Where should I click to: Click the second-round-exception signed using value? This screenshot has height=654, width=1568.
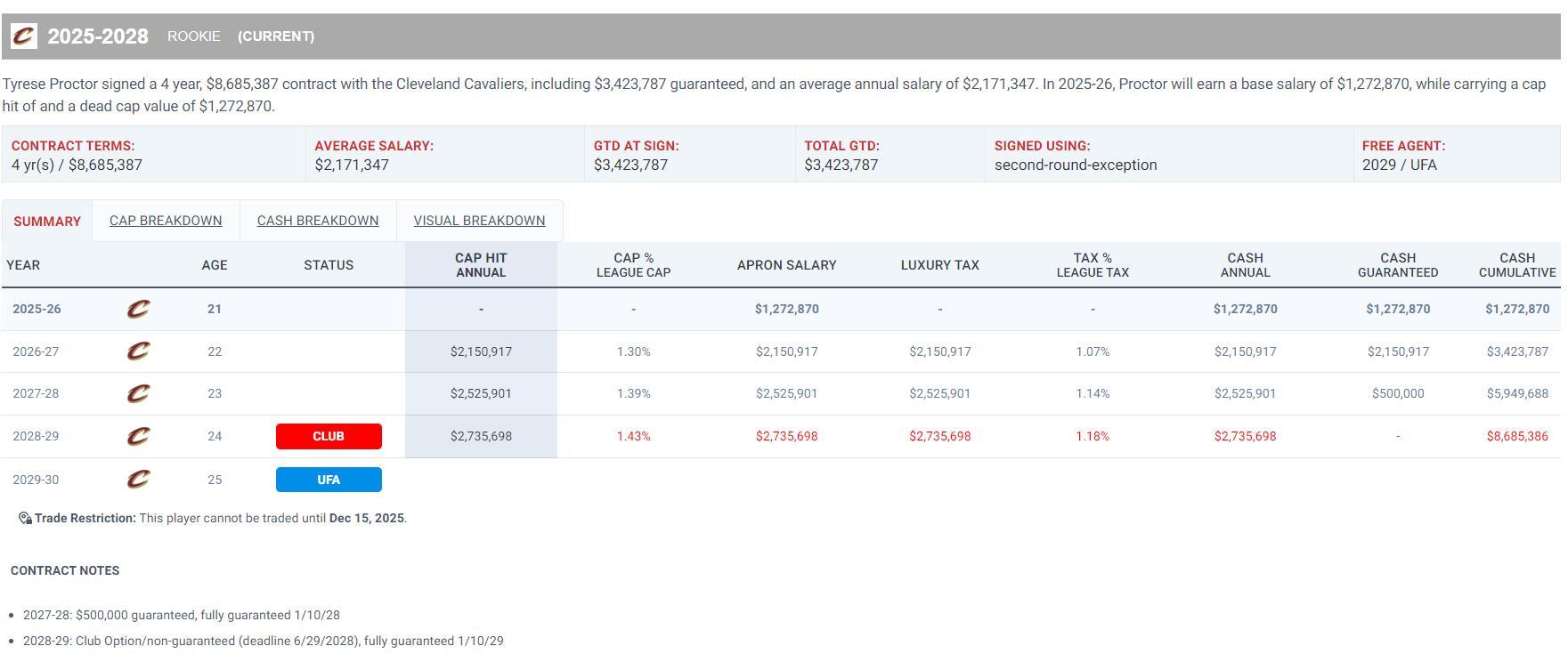[1076, 165]
